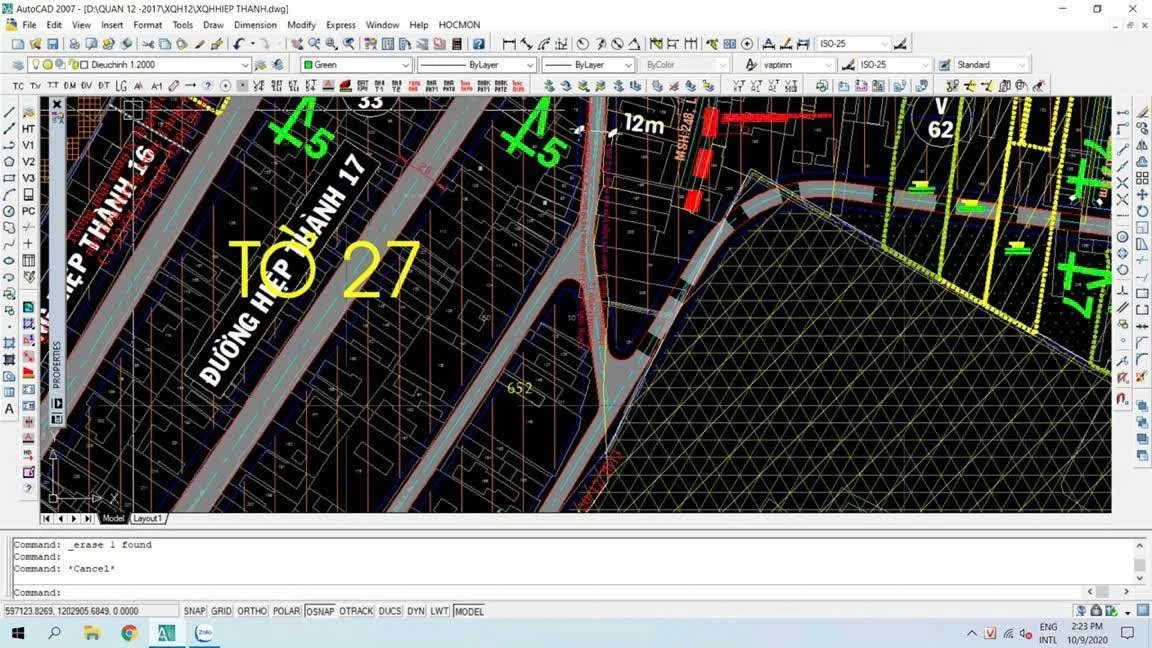
Task: Click the LG tool icon
Action: tap(121, 86)
